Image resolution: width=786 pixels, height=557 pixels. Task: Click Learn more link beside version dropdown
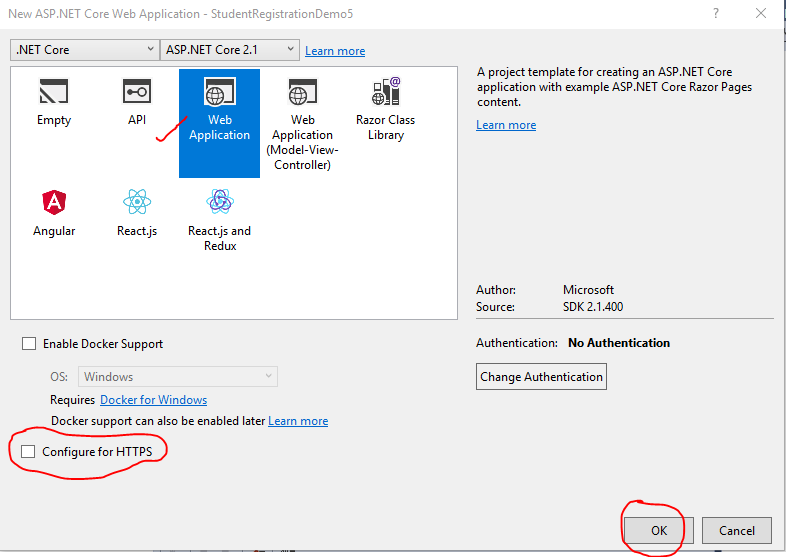pos(335,51)
